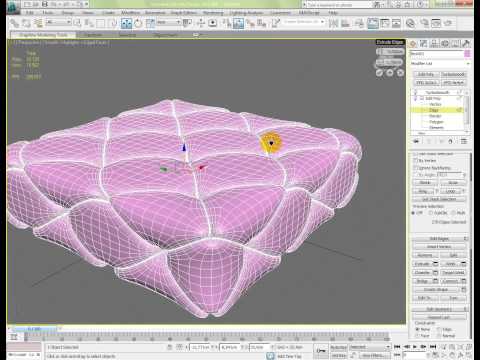Screen dimensions: 480x360
Task: Enable Ignore Backfacing checkbox
Action: coord(415,168)
